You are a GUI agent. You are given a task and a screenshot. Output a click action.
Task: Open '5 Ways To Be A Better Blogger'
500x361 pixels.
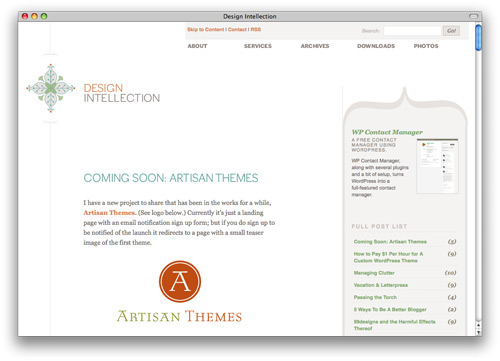point(390,309)
